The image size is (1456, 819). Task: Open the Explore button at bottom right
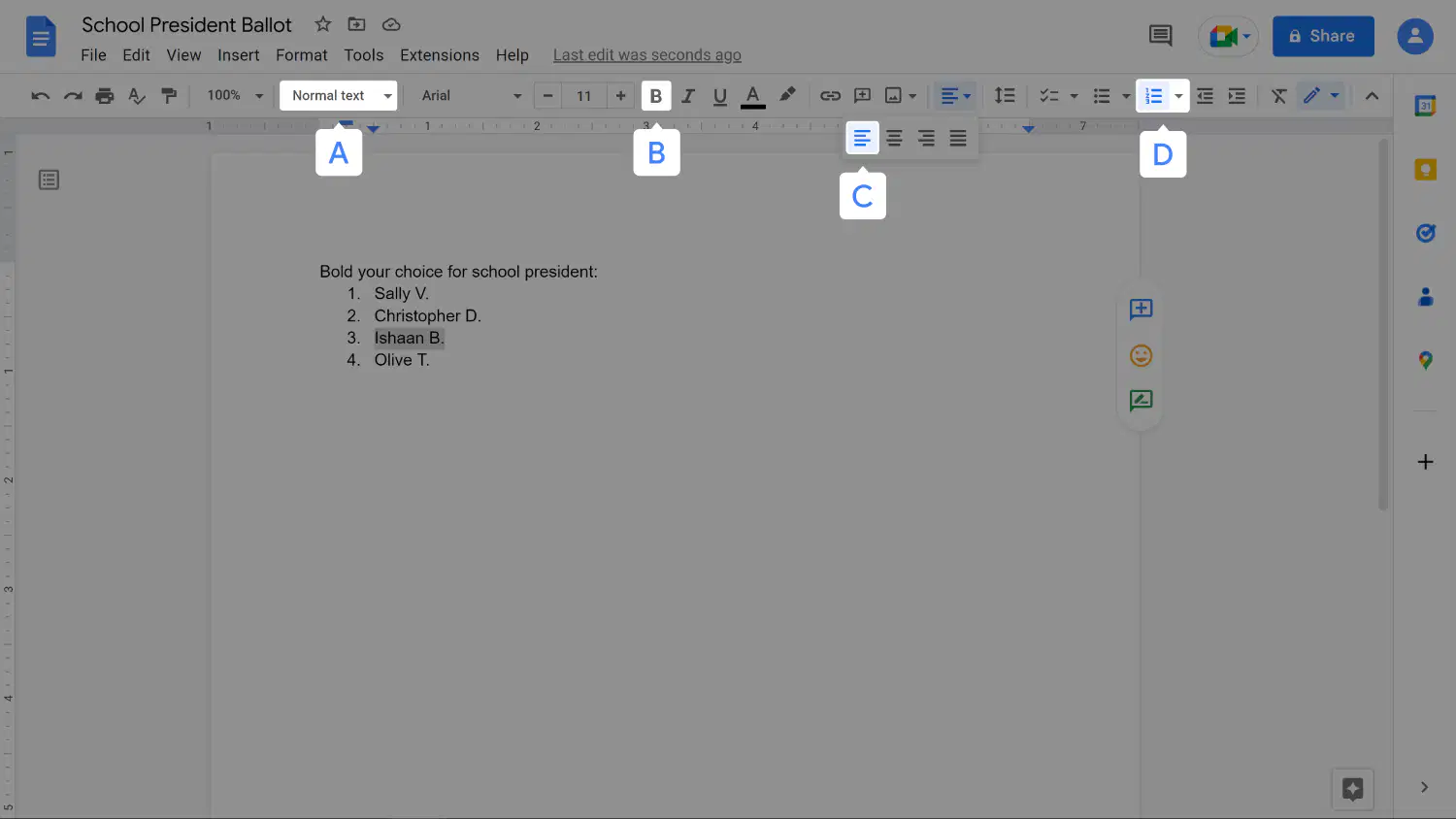tap(1352, 789)
